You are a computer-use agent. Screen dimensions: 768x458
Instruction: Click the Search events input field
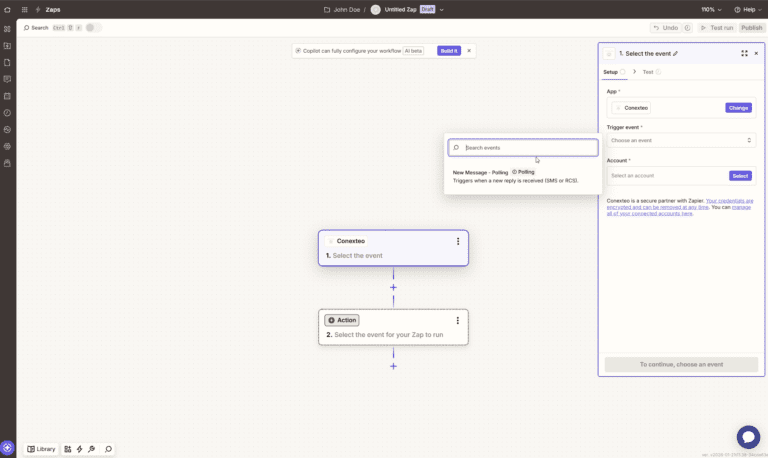(x=528, y=147)
